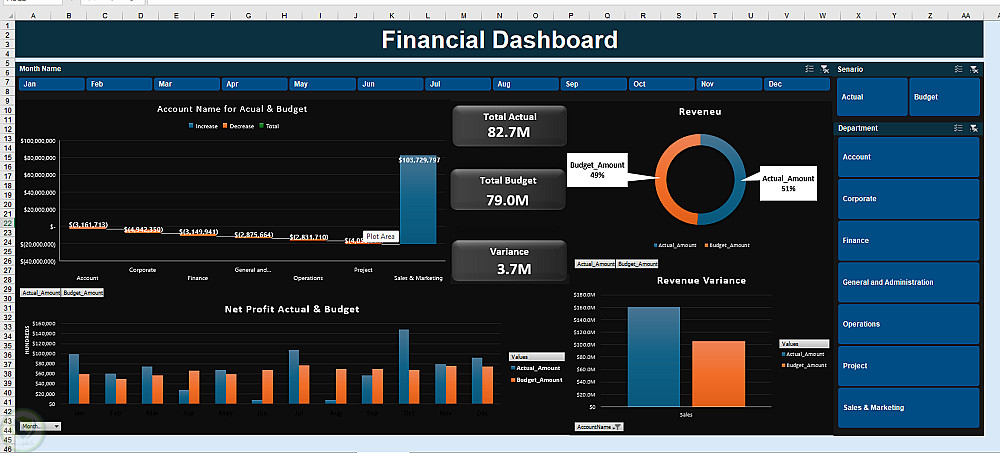Viewport: 1000px width, 453px height.
Task: Choose General and Administration department
Action: 908,282
